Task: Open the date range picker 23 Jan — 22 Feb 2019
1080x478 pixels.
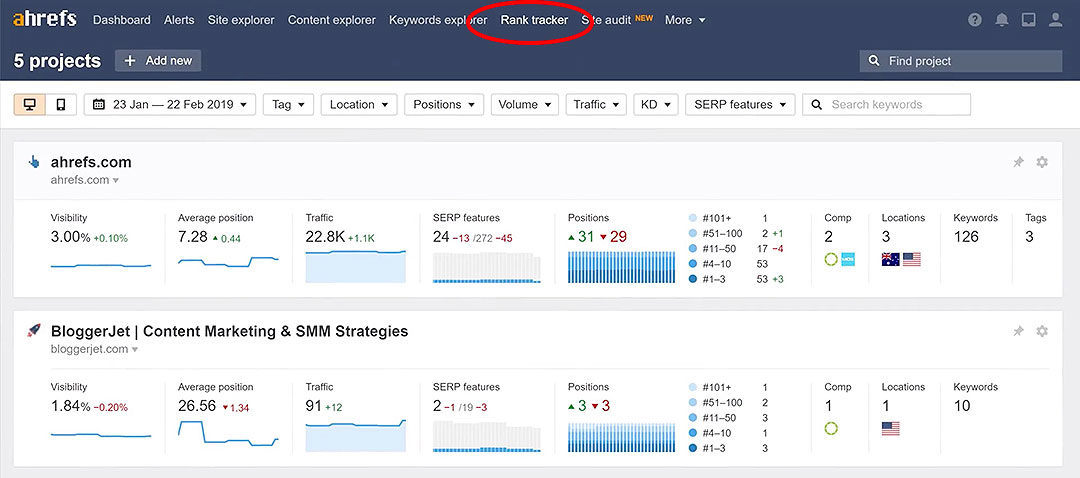Action: point(170,105)
